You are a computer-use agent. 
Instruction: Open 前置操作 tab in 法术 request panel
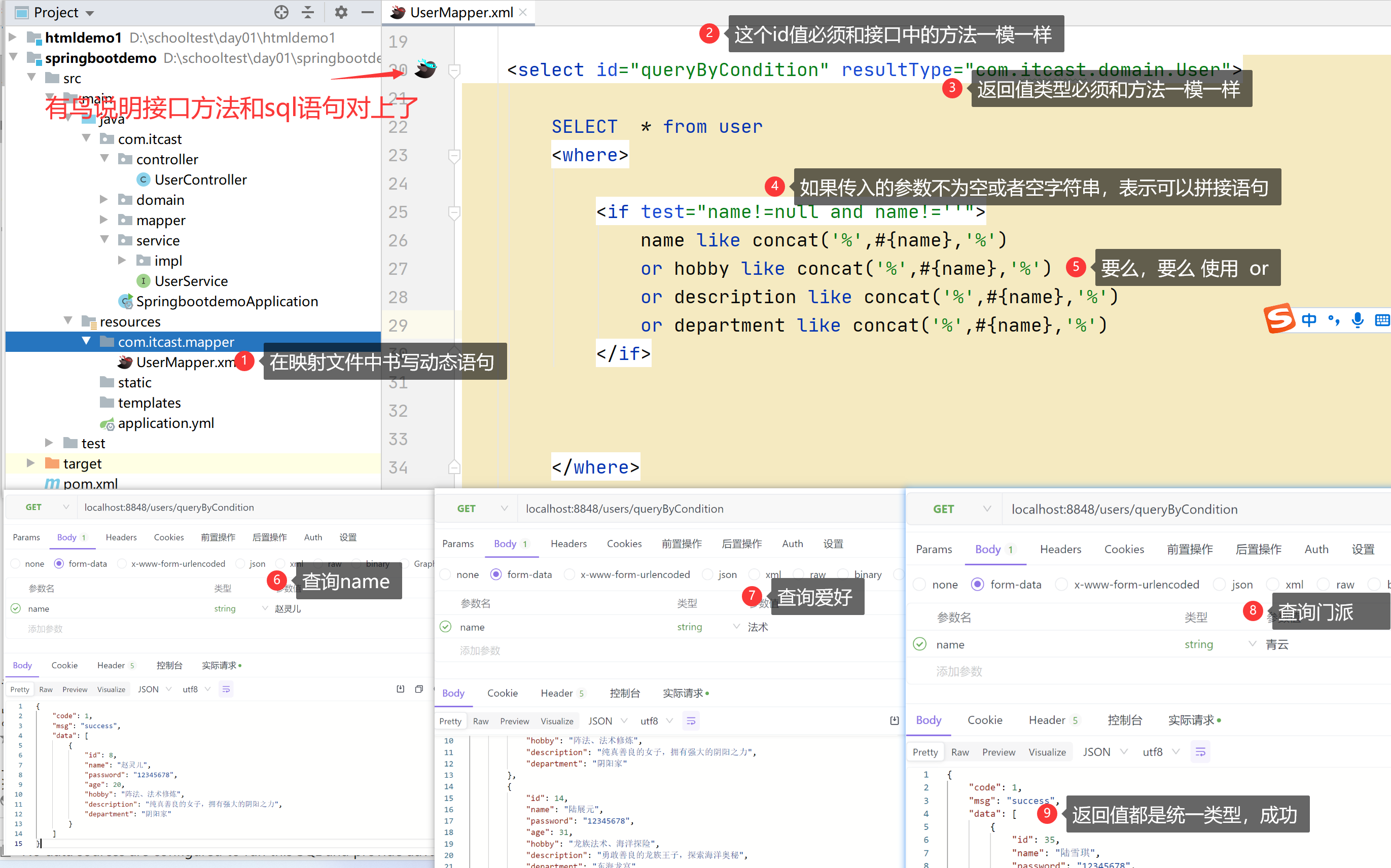pos(682,544)
